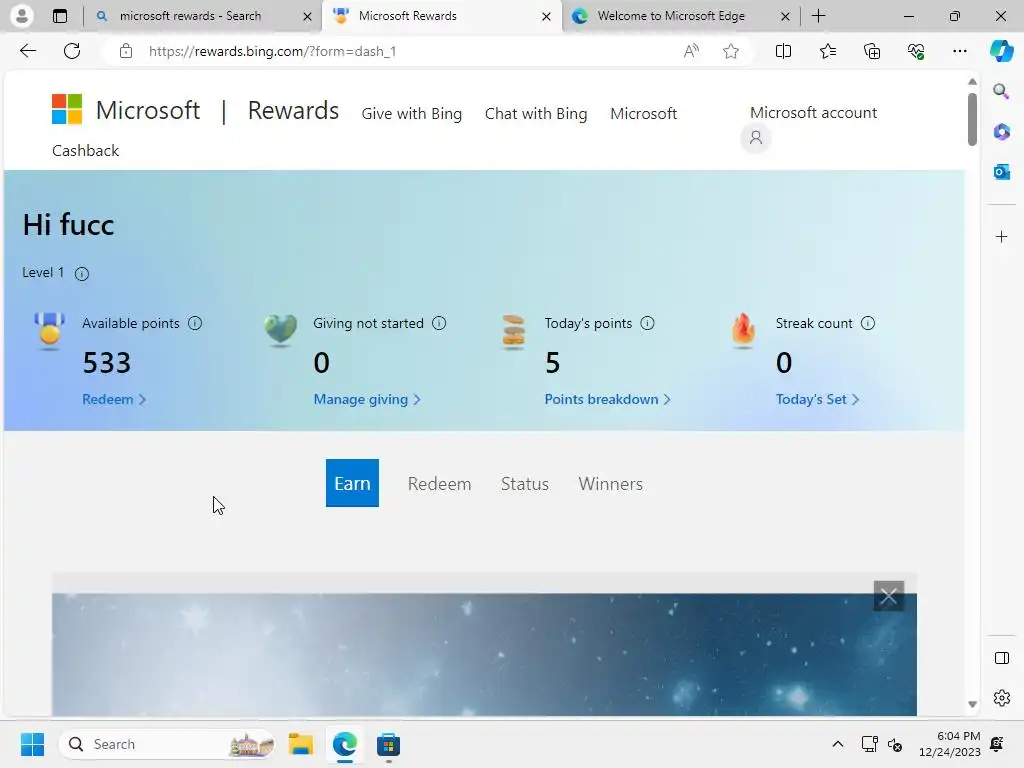Open Points breakdown link
Viewport: 1024px width, 768px height.
tap(607, 399)
